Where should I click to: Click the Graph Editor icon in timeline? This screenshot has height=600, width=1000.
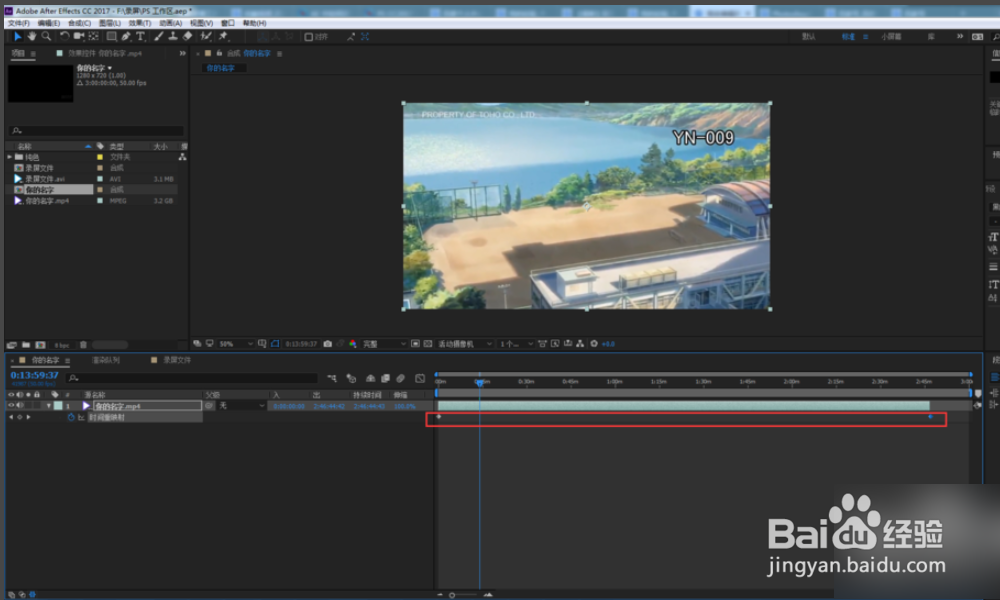point(420,378)
